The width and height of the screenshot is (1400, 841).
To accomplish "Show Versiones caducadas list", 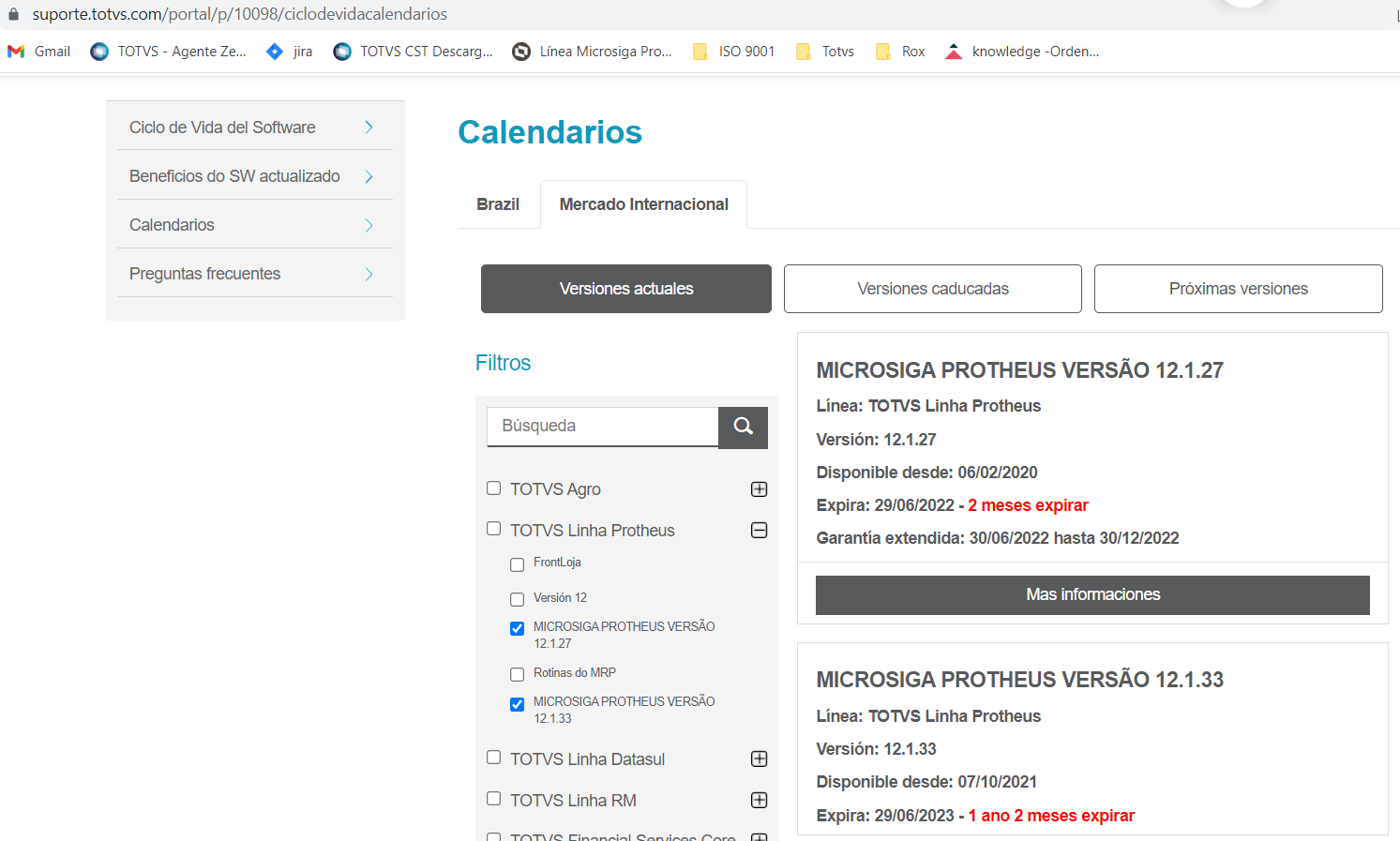I will (933, 289).
